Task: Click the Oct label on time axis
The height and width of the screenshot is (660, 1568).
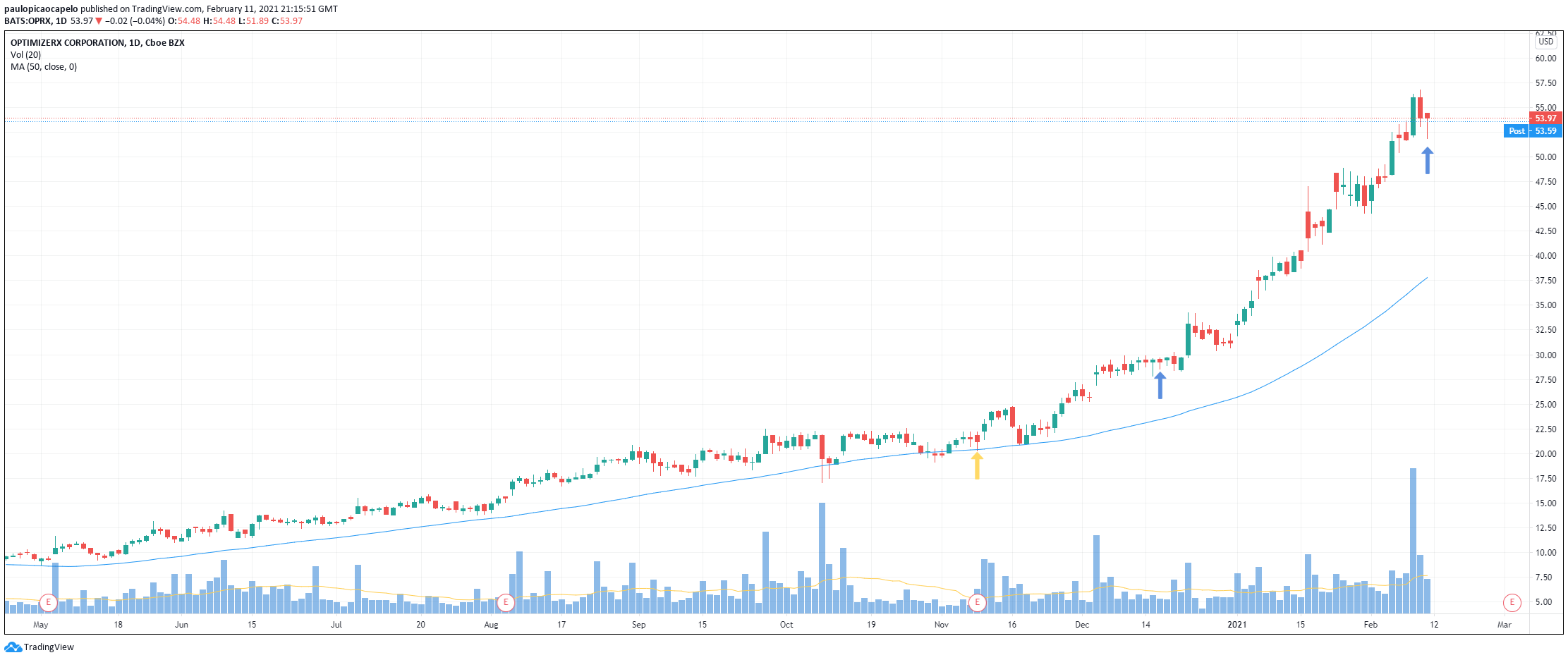Action: tap(786, 625)
